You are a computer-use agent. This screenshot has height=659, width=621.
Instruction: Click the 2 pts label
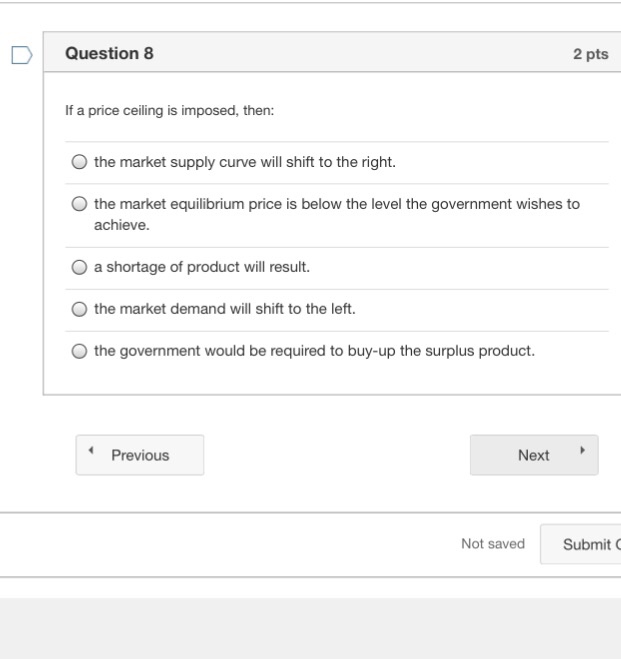[590, 54]
